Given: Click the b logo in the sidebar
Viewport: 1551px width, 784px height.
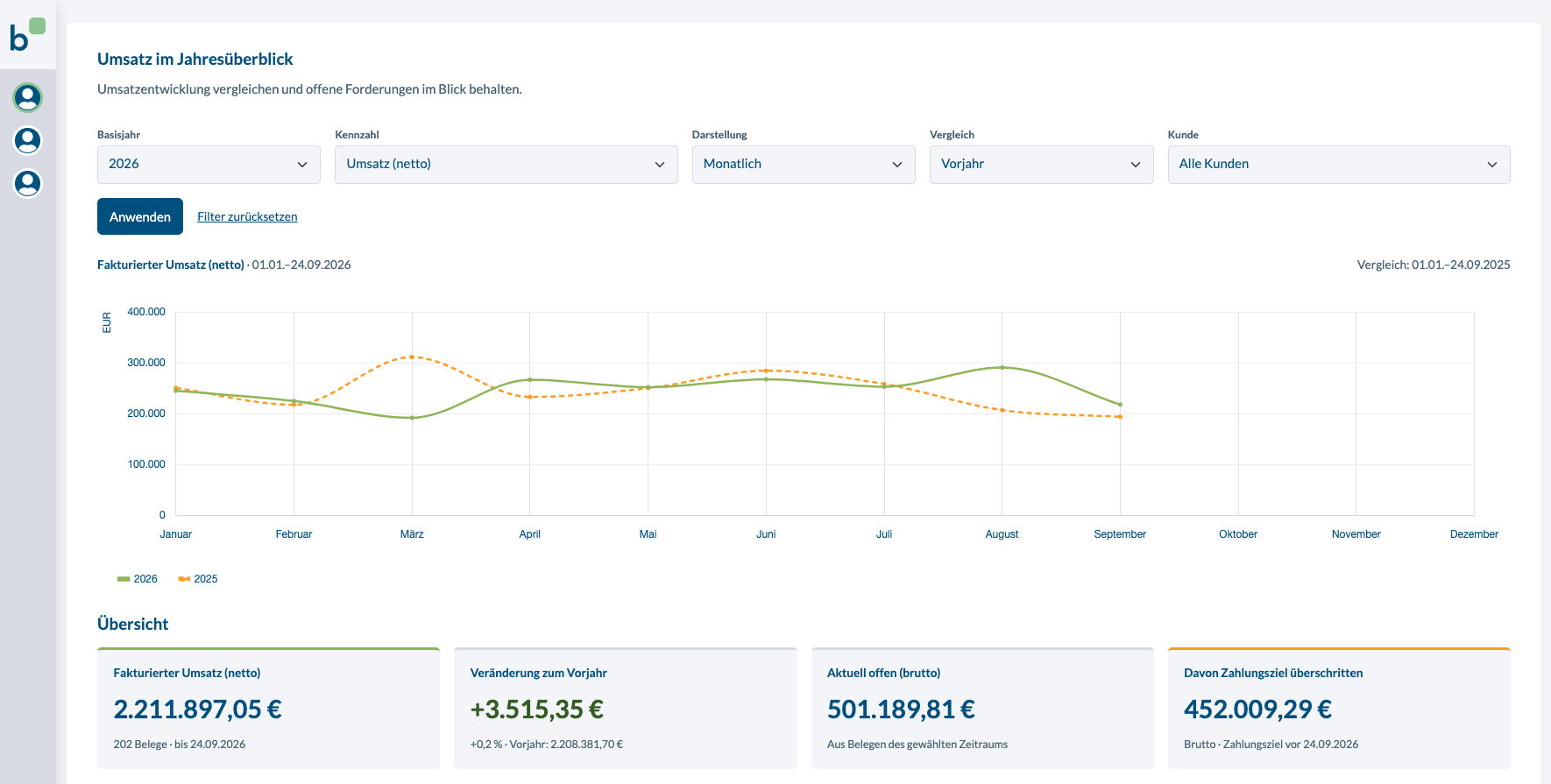Looking at the screenshot, I should coord(27,35).
